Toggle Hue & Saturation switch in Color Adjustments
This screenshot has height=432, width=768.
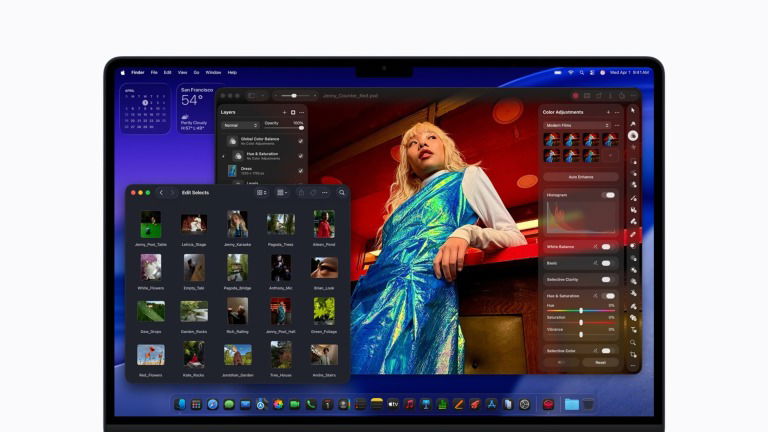[x=609, y=296]
